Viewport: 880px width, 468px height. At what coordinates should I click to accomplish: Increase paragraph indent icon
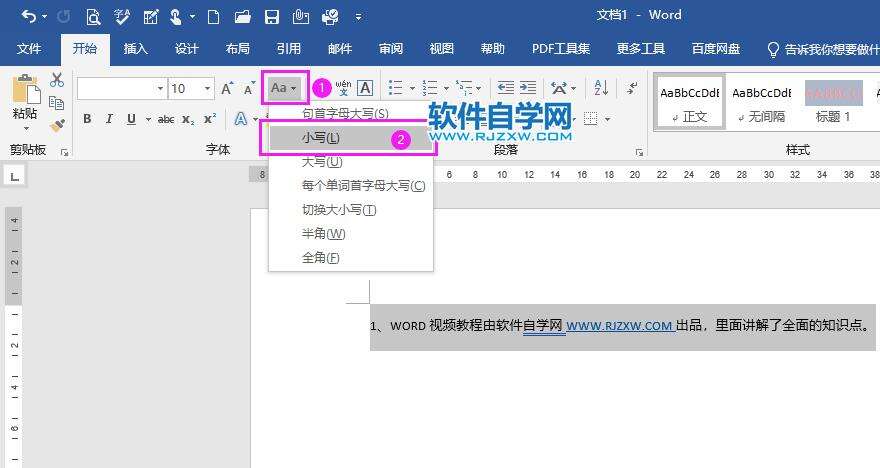[528, 88]
